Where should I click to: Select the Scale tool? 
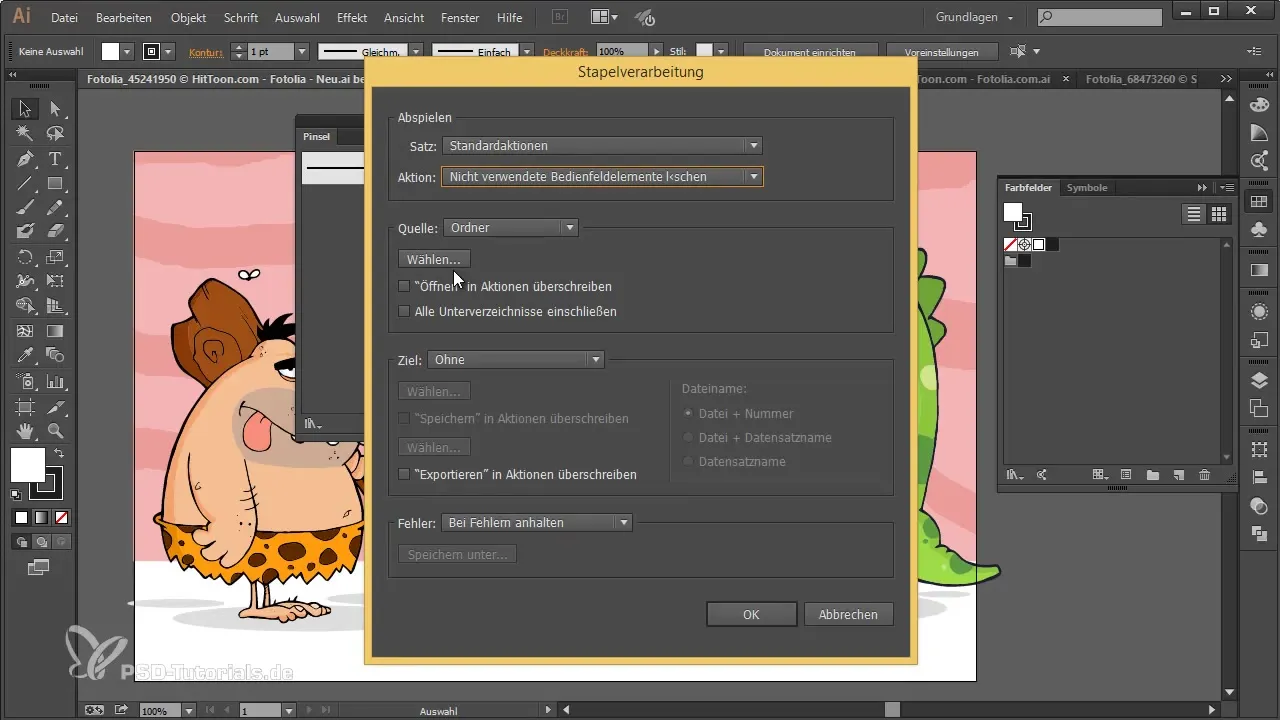[x=55, y=257]
